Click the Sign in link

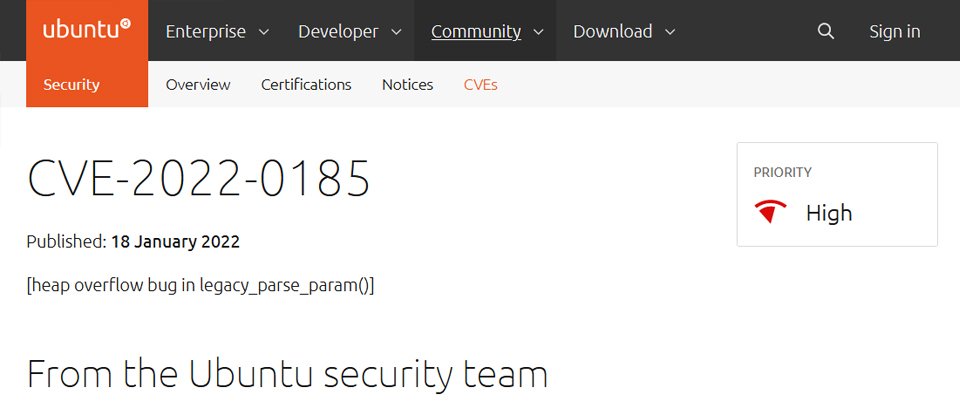coord(894,31)
